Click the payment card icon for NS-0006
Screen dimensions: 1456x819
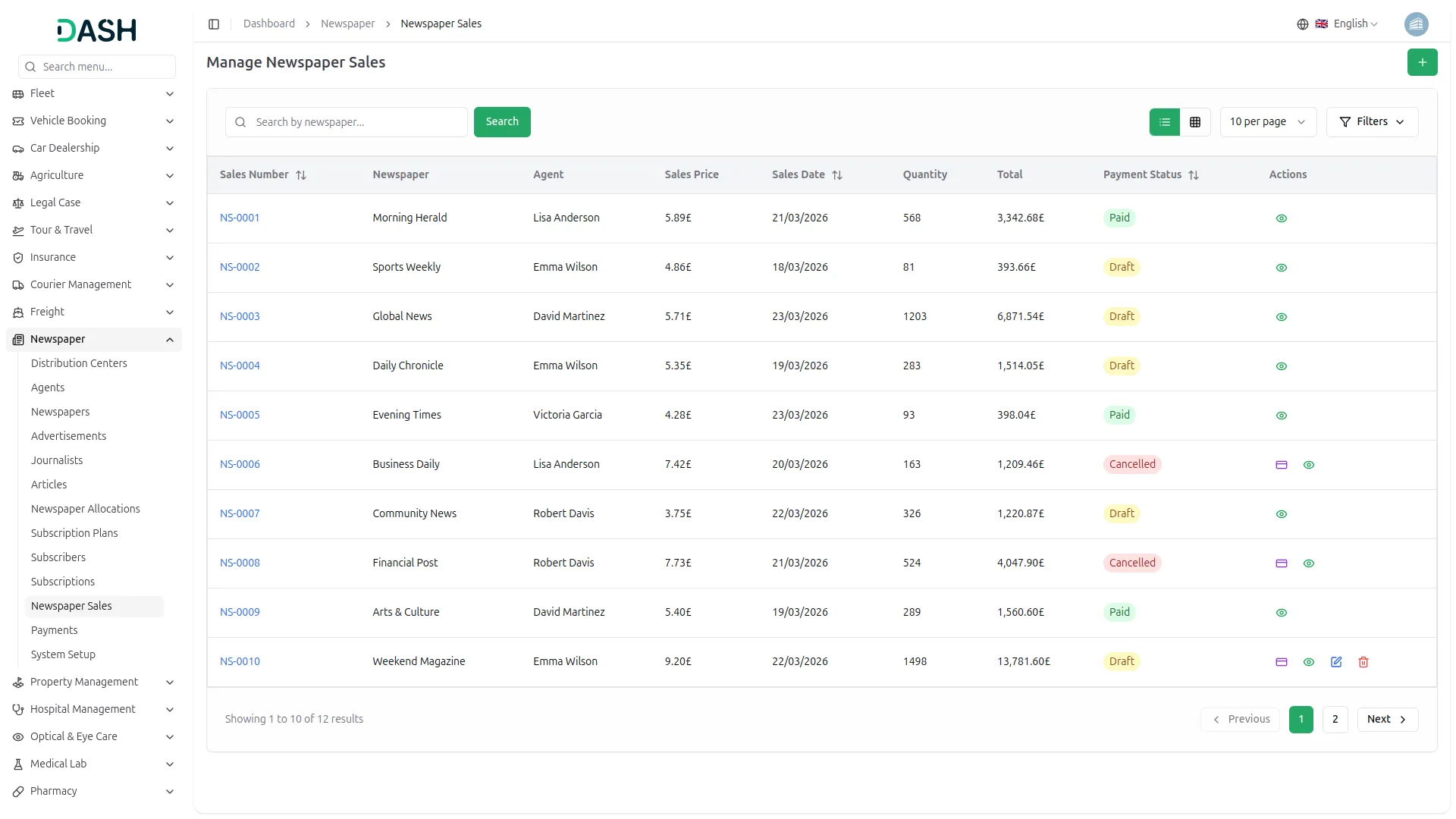[x=1282, y=465]
